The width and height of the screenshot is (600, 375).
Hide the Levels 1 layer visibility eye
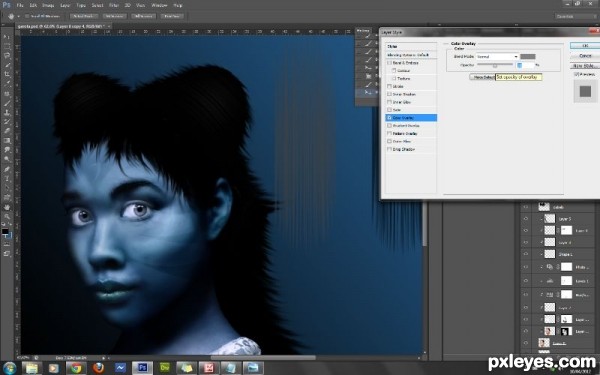coord(525,281)
